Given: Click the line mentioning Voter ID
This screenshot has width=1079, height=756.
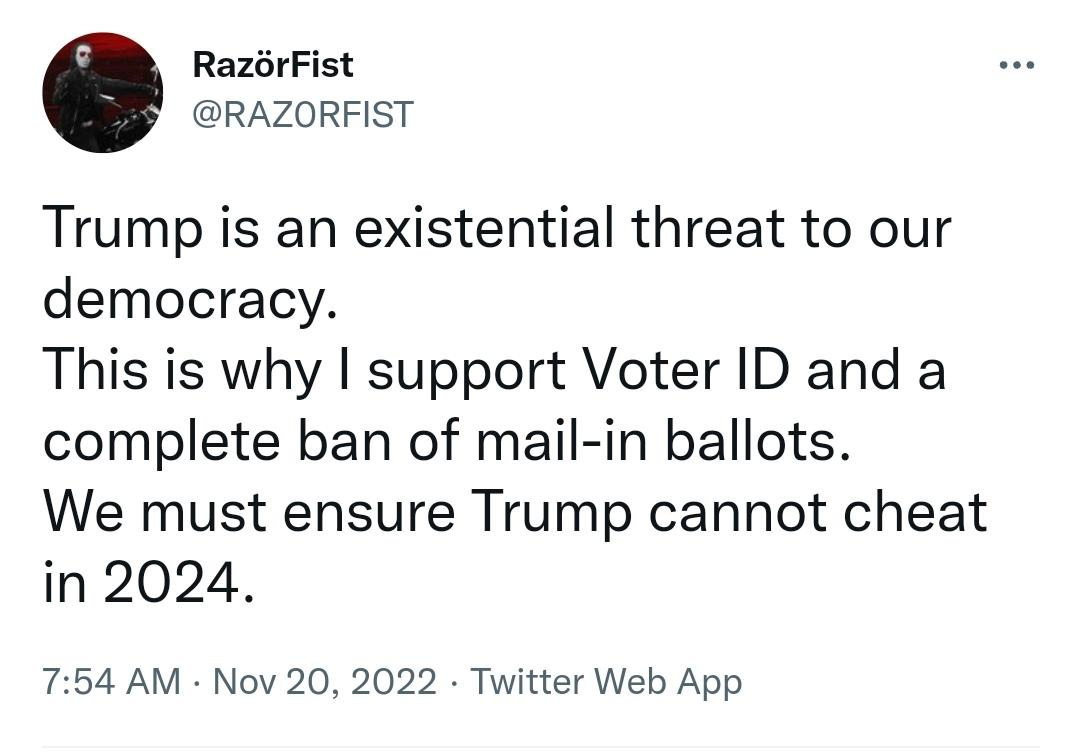Looking at the screenshot, I should 494,370.
